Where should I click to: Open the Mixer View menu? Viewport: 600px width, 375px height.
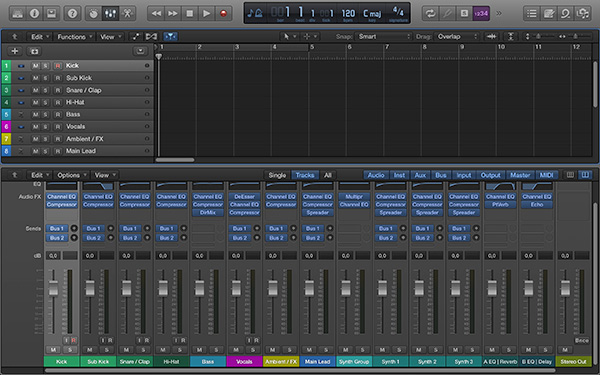click(104, 175)
